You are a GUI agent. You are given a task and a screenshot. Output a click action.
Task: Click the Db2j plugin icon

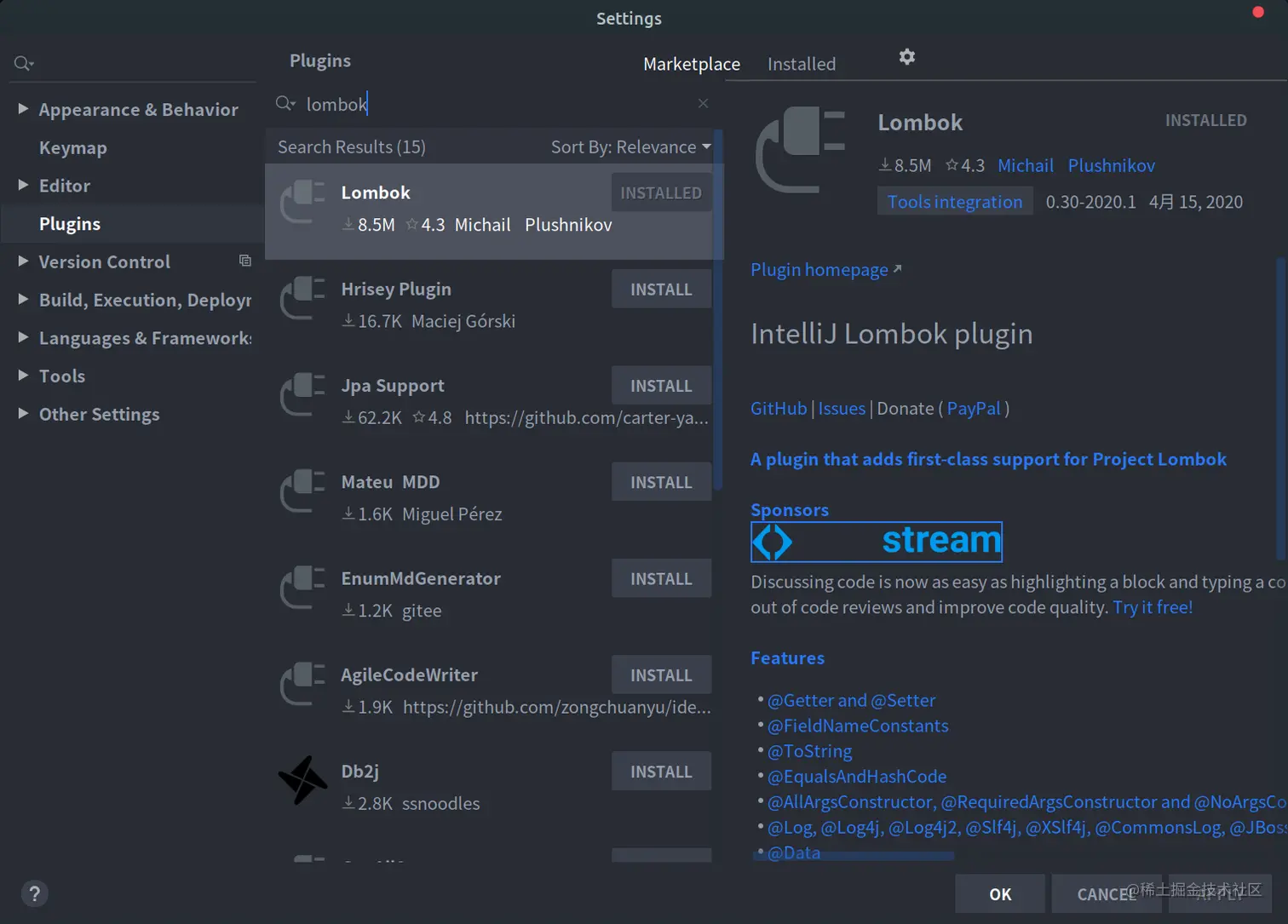pos(302,780)
